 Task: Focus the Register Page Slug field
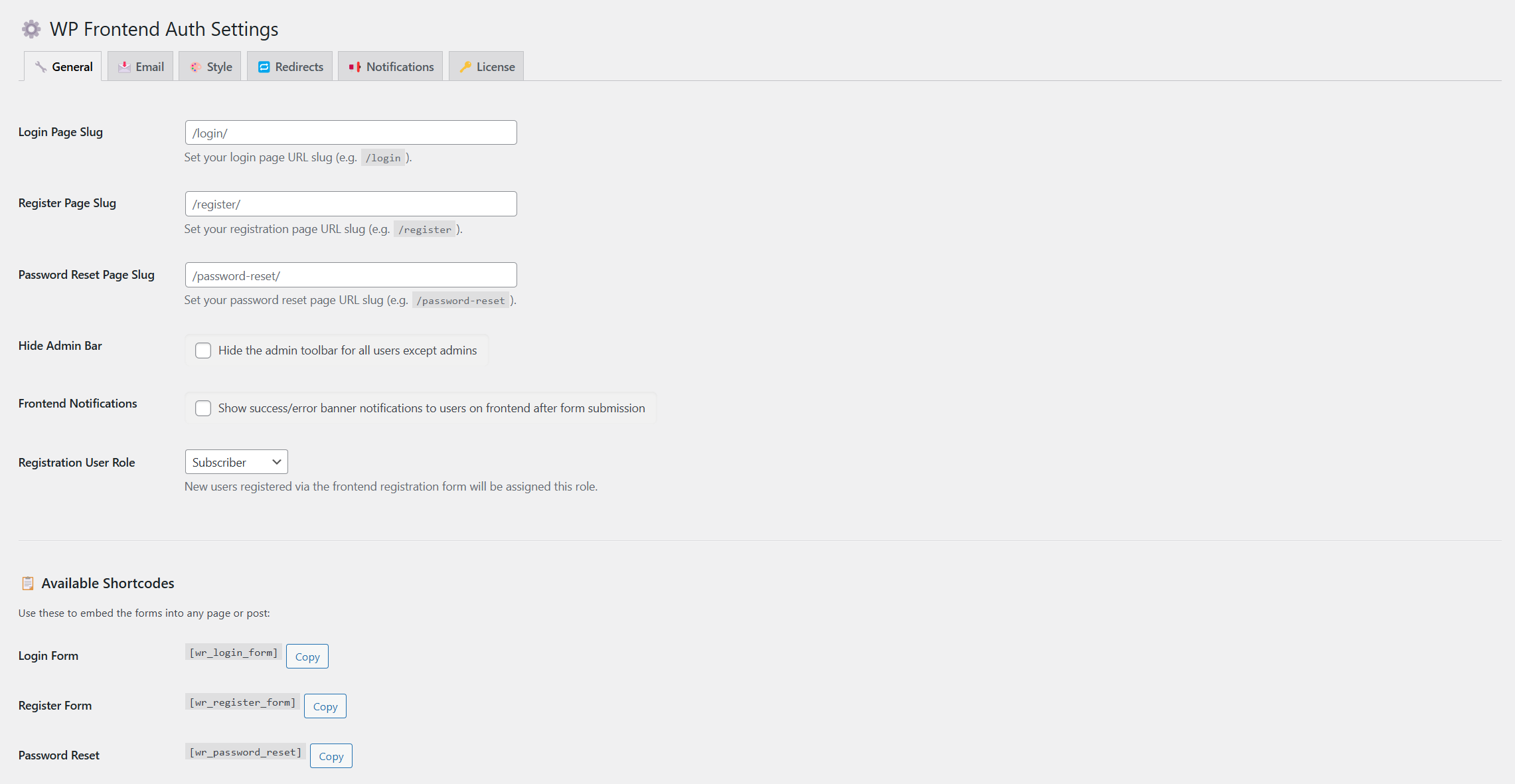pos(351,204)
